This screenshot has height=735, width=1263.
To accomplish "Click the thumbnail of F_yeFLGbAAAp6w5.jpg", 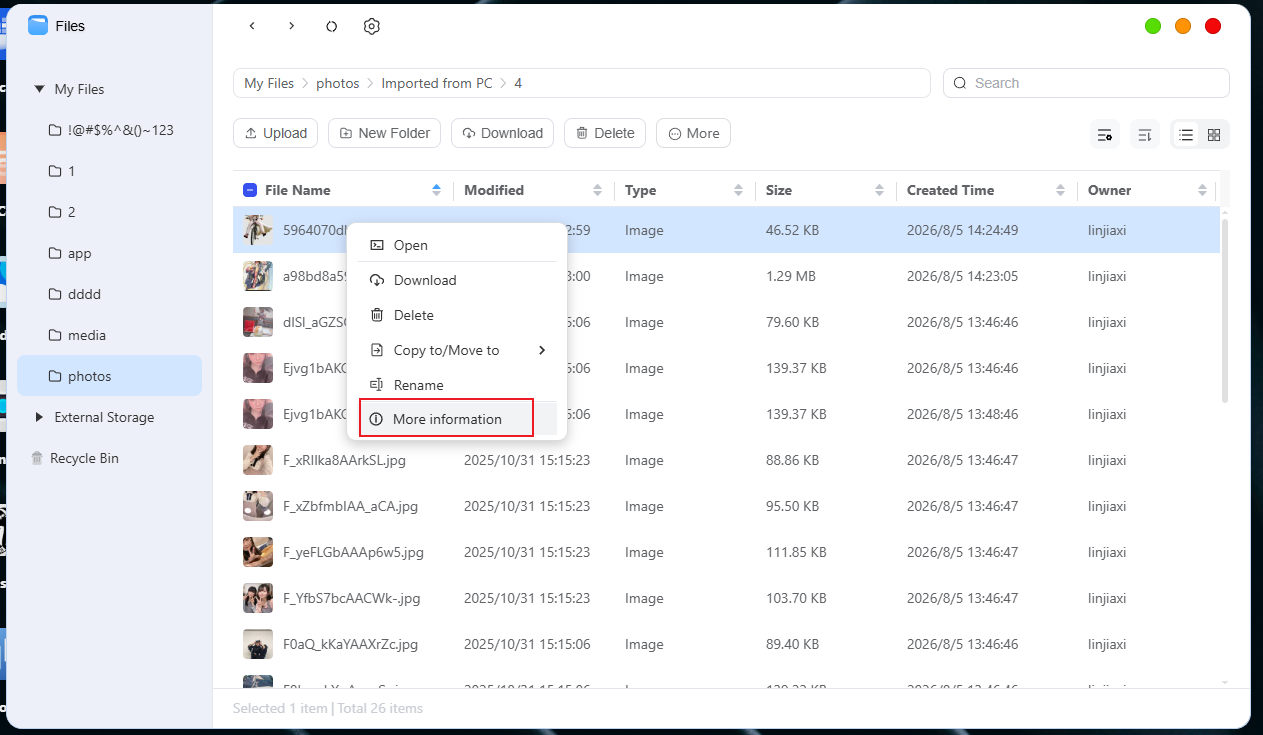I will pos(258,552).
